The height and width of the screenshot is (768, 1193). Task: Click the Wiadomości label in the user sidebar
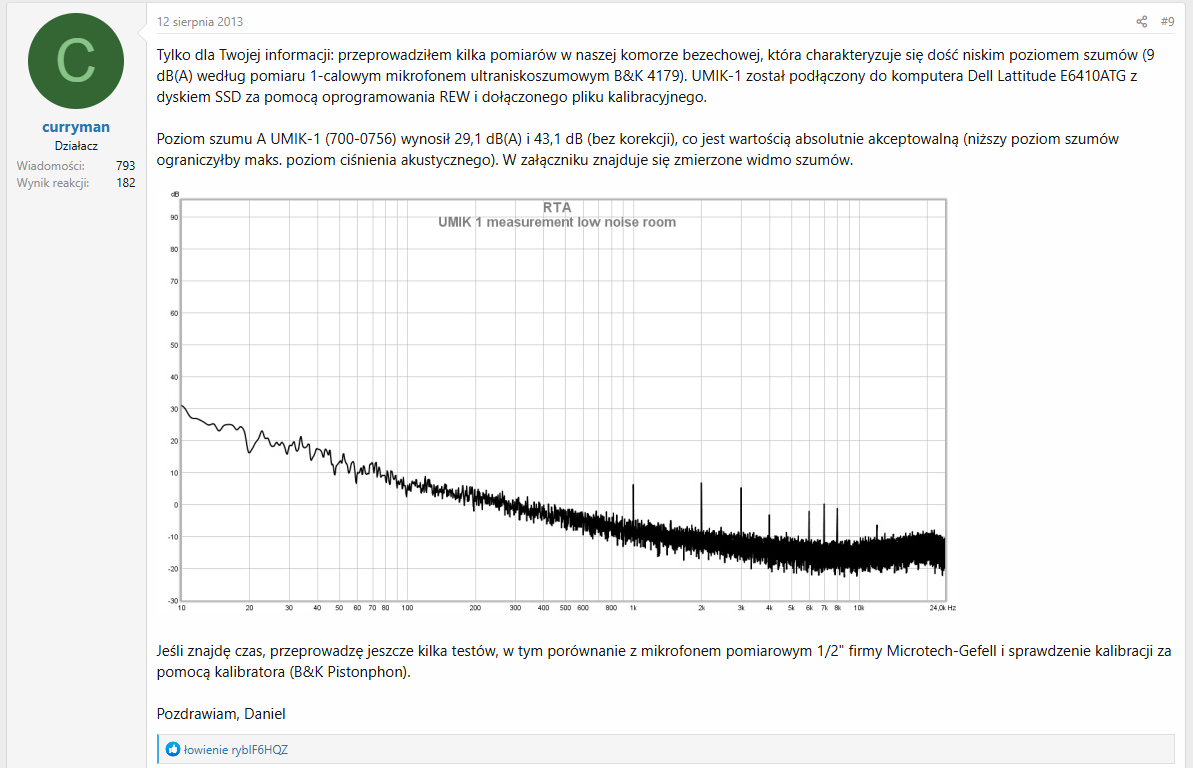(50, 165)
